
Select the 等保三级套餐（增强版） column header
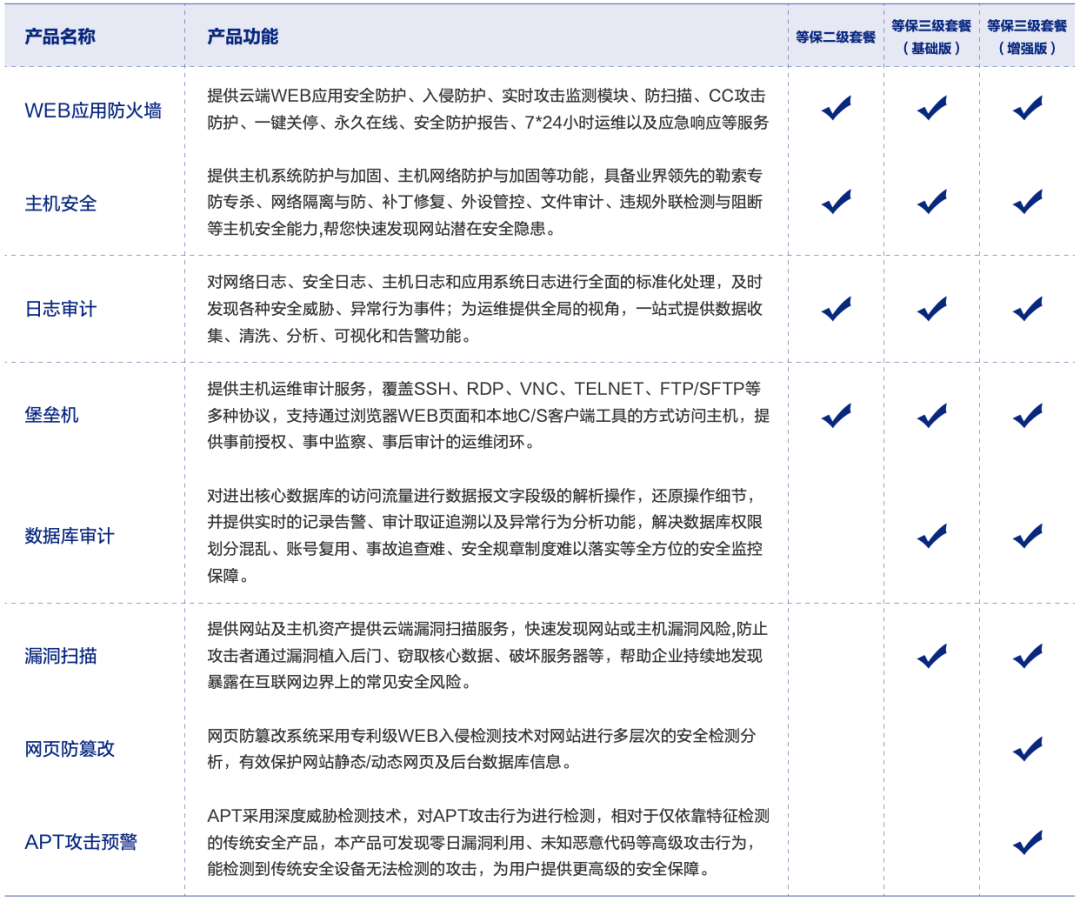1027,36
